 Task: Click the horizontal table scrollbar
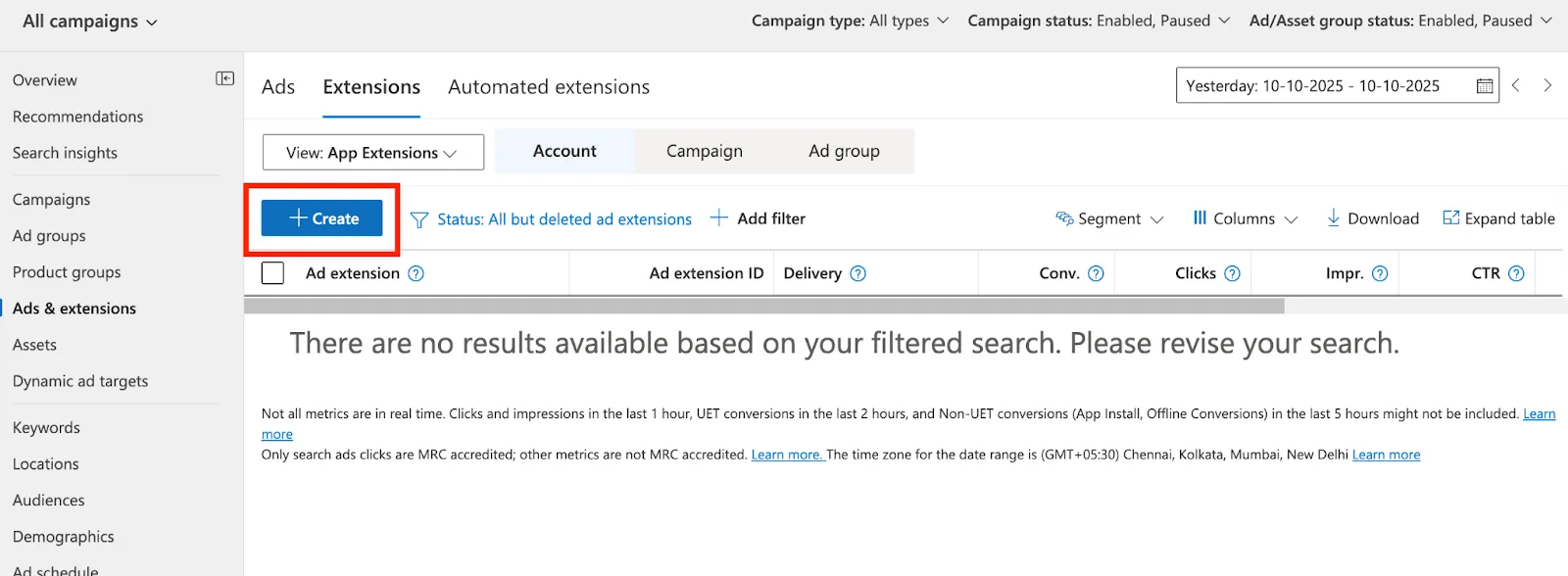[x=764, y=306]
